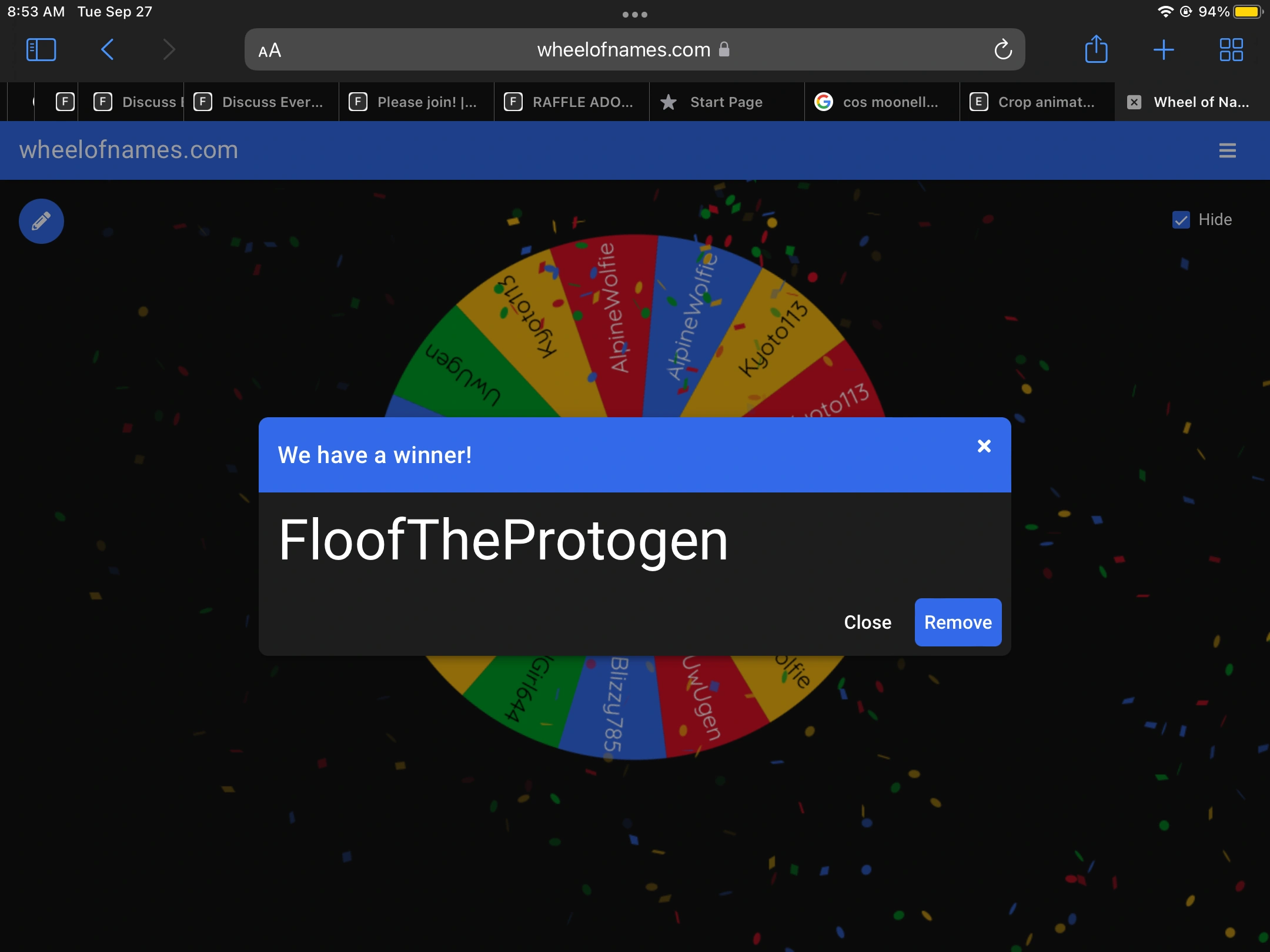Open the cos moonell... Google tab
Screen dimensions: 1270x952
[x=882, y=102]
